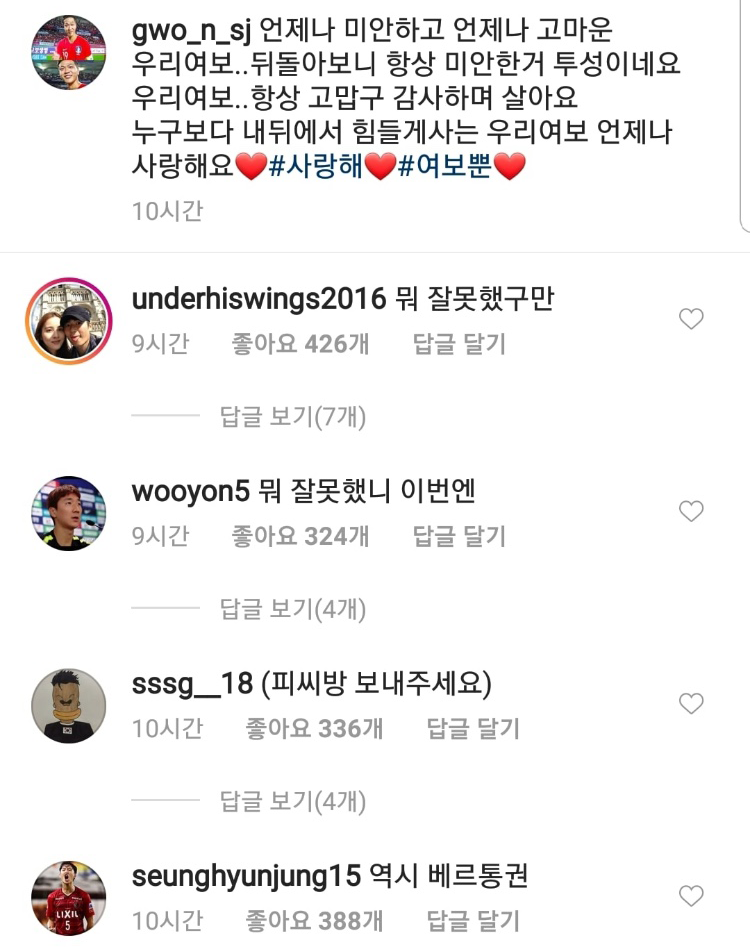Expand 답글 보기(4개) under wooyon5 comment
Viewport: 750px width, 947px height.
click(x=293, y=609)
